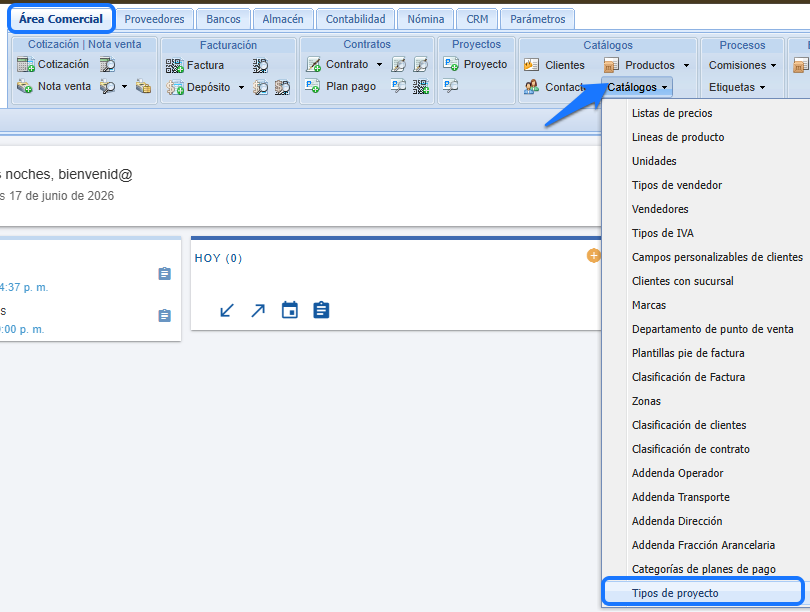Click the last icon in the Depósito row
This screenshot has width=810, height=612.
pyautogui.click(x=282, y=87)
